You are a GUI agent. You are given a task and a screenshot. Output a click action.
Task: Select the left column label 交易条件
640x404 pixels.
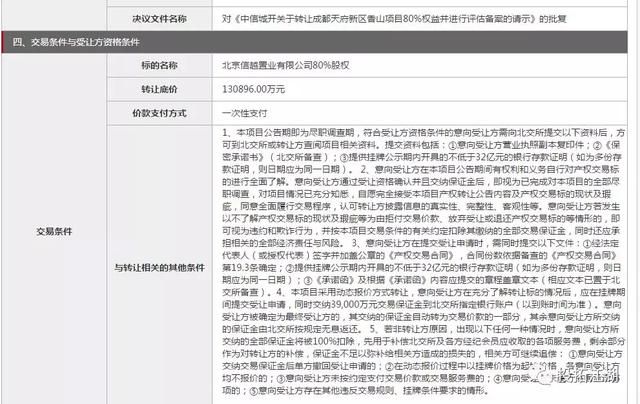(54, 231)
